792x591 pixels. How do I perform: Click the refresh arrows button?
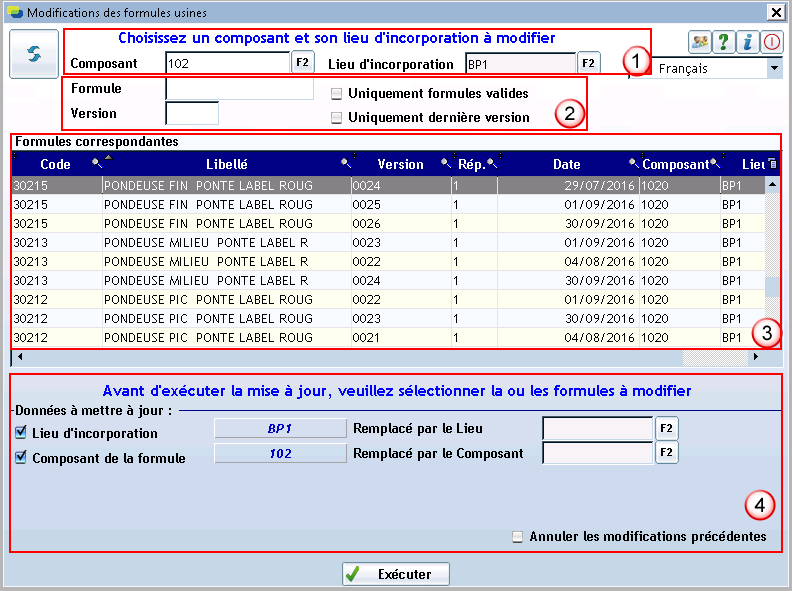click(34, 54)
